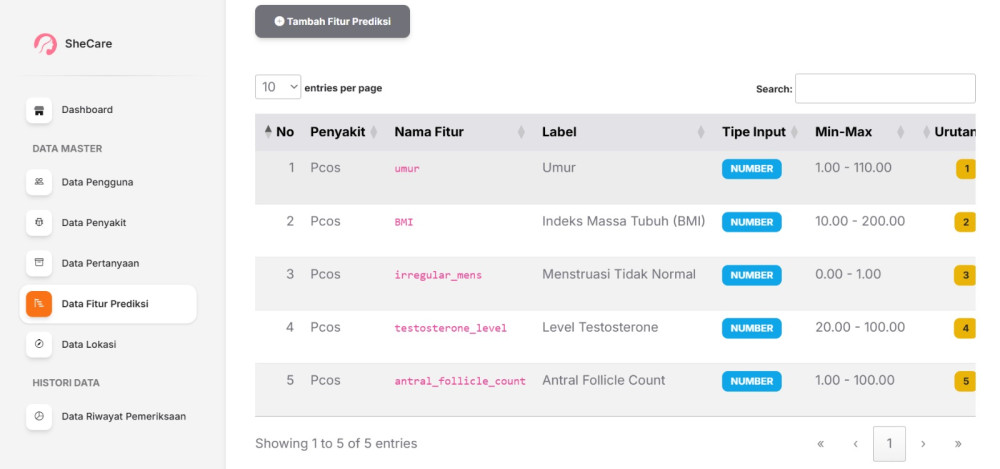Click the Data Pengguna users icon
This screenshot has width=1000, height=469.
pos(39,182)
